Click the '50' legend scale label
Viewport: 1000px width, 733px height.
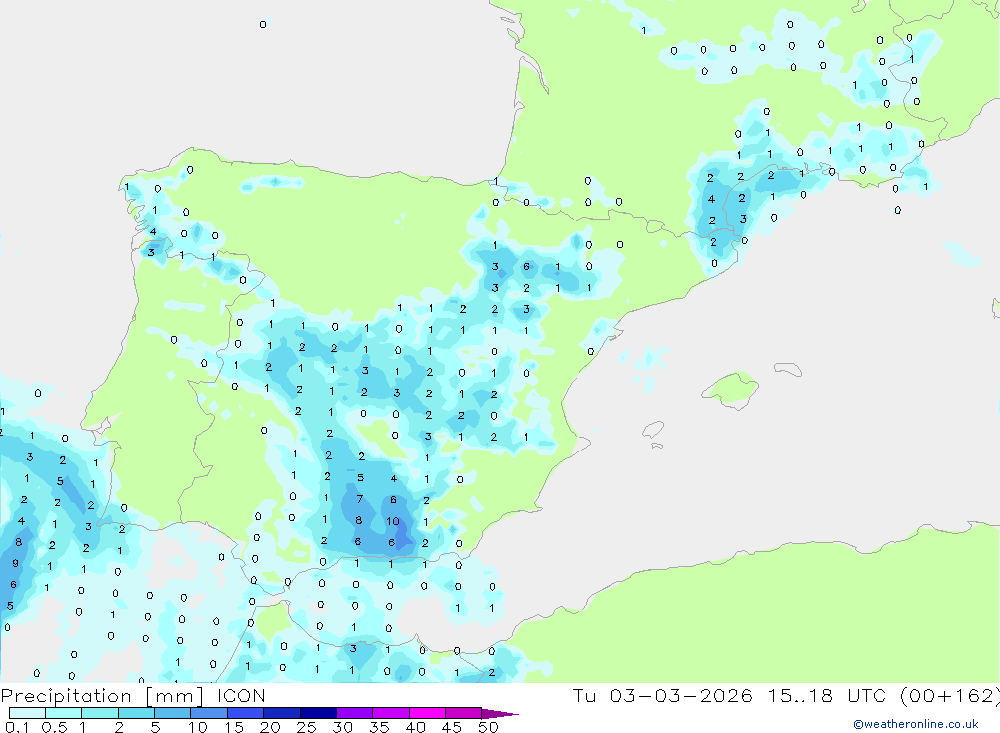(488, 727)
